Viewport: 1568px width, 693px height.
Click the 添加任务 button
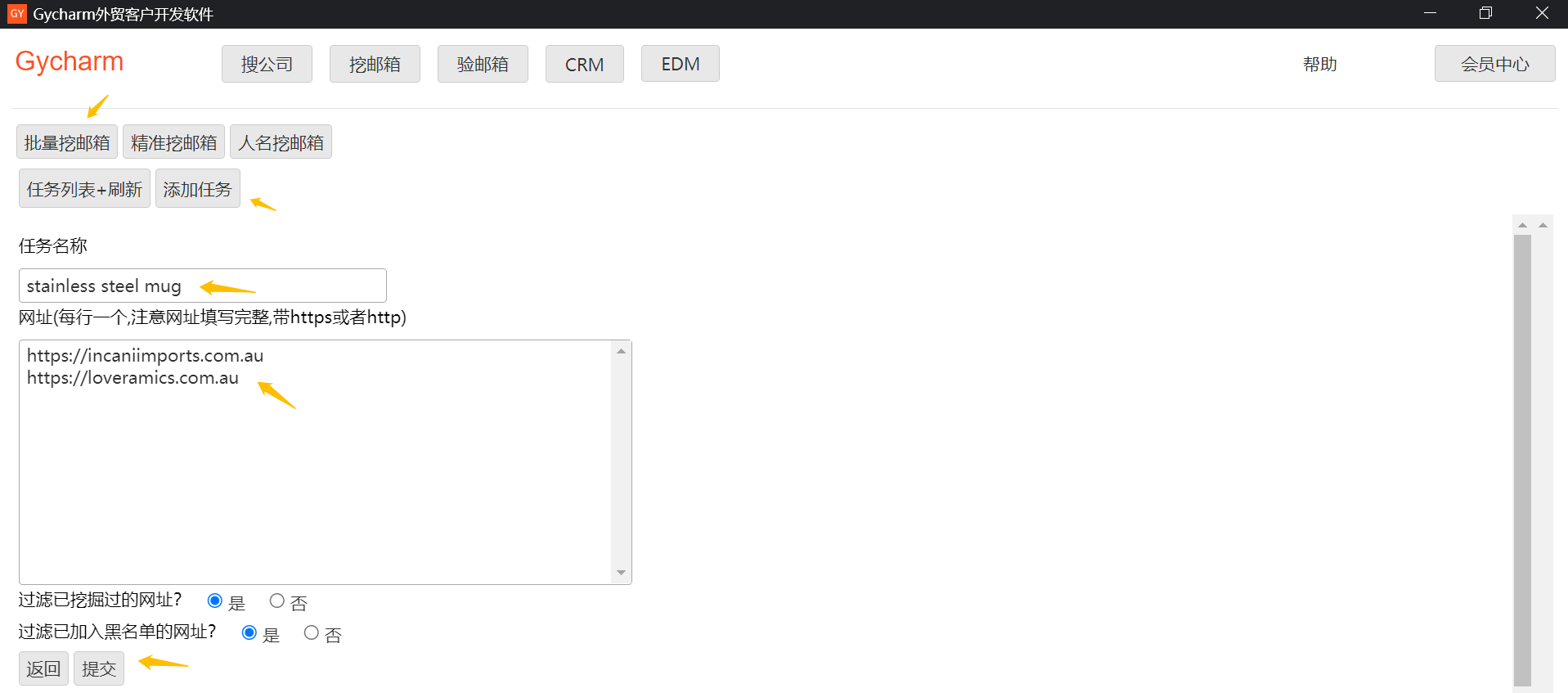197,189
